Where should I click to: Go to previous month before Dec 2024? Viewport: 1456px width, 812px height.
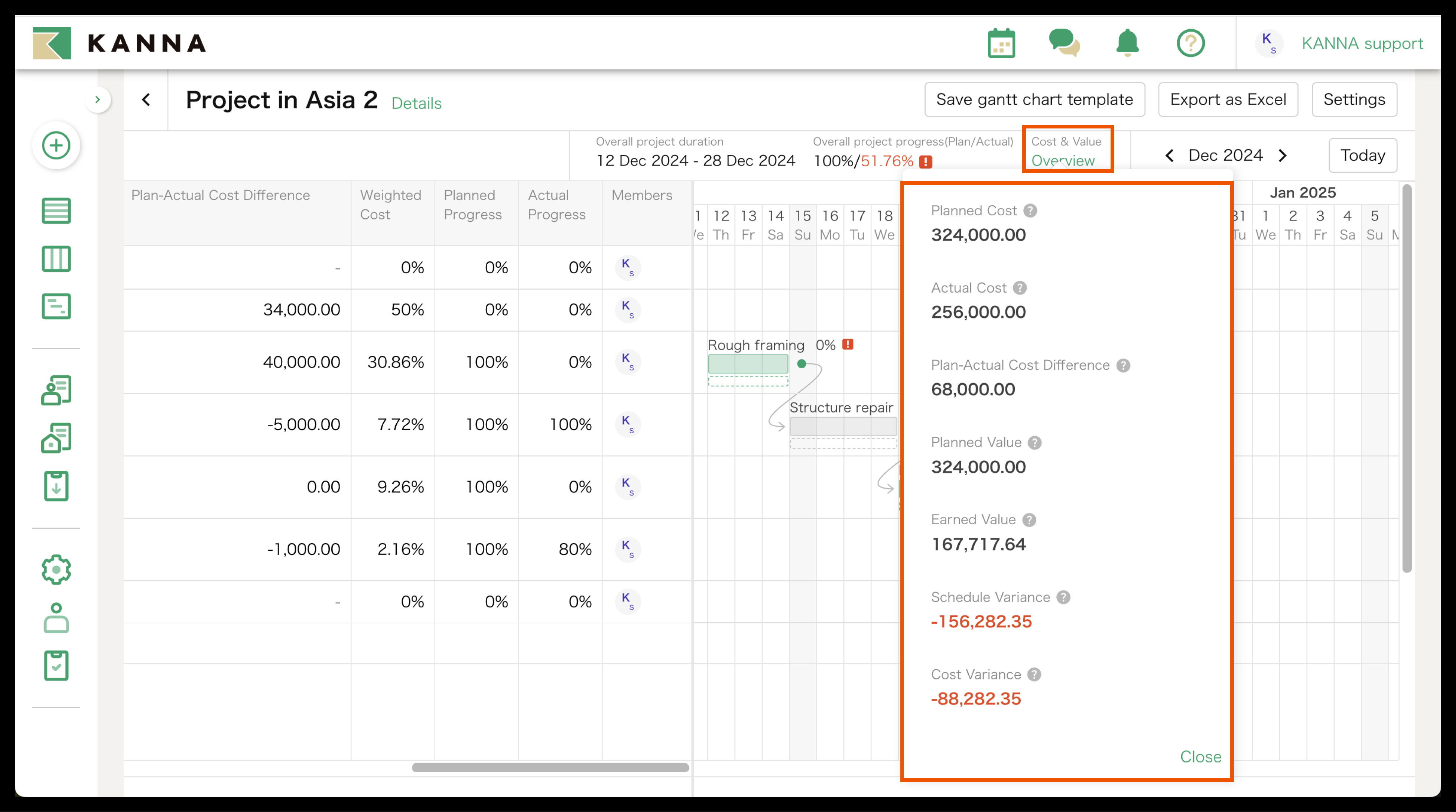coord(1169,156)
